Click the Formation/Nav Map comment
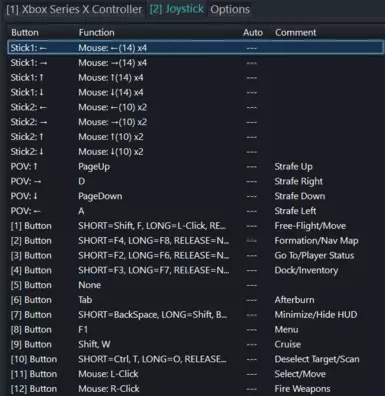 (316, 241)
